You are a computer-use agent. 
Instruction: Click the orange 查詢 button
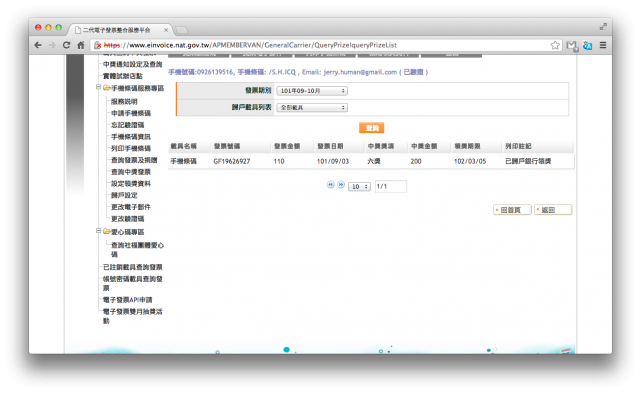coord(371,128)
